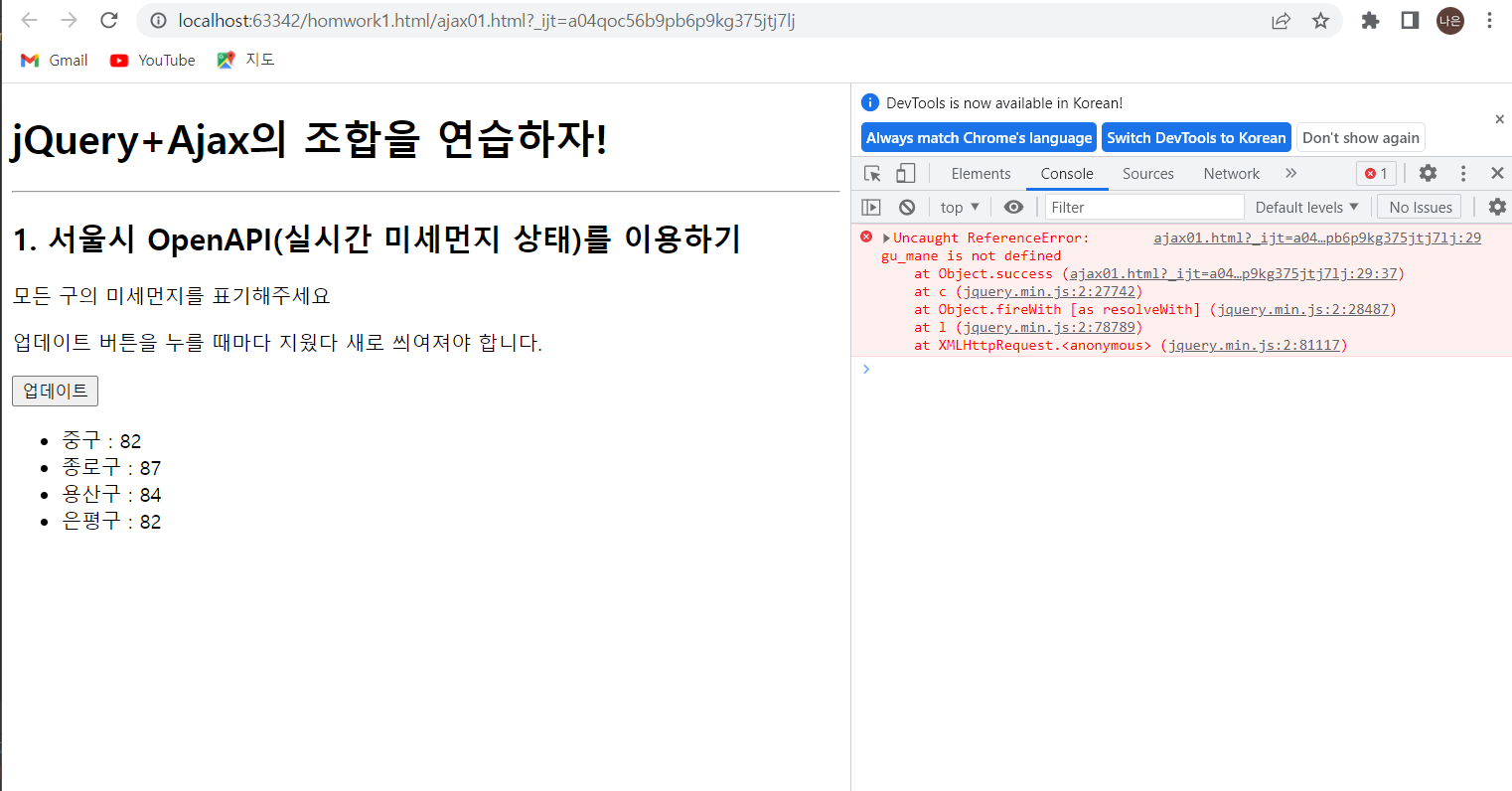This screenshot has height=791, width=1512.
Task: Show more DevTools tabs chevron
Action: point(1290,173)
